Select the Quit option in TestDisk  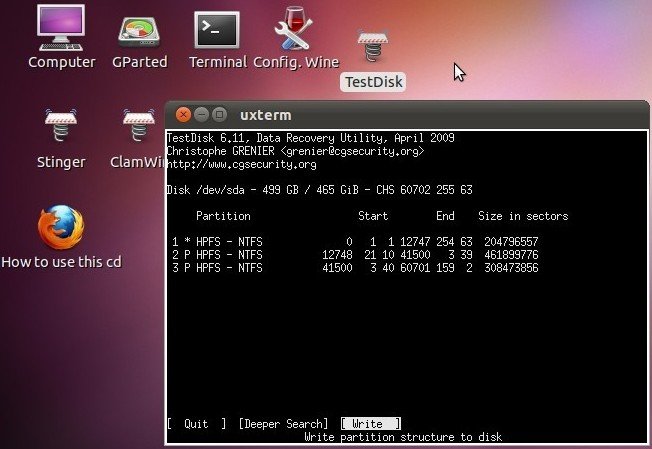point(196,424)
